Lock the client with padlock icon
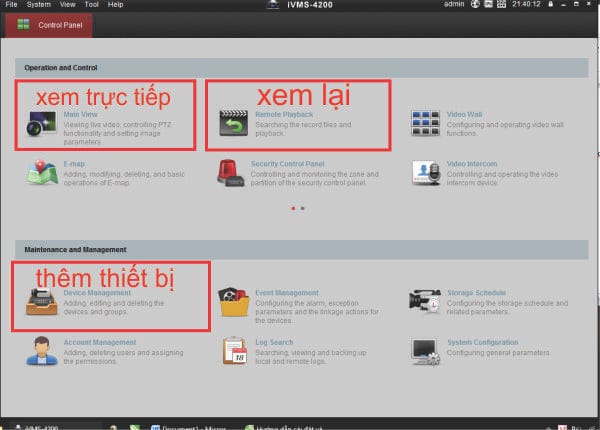600x430 pixels. coord(550,4)
